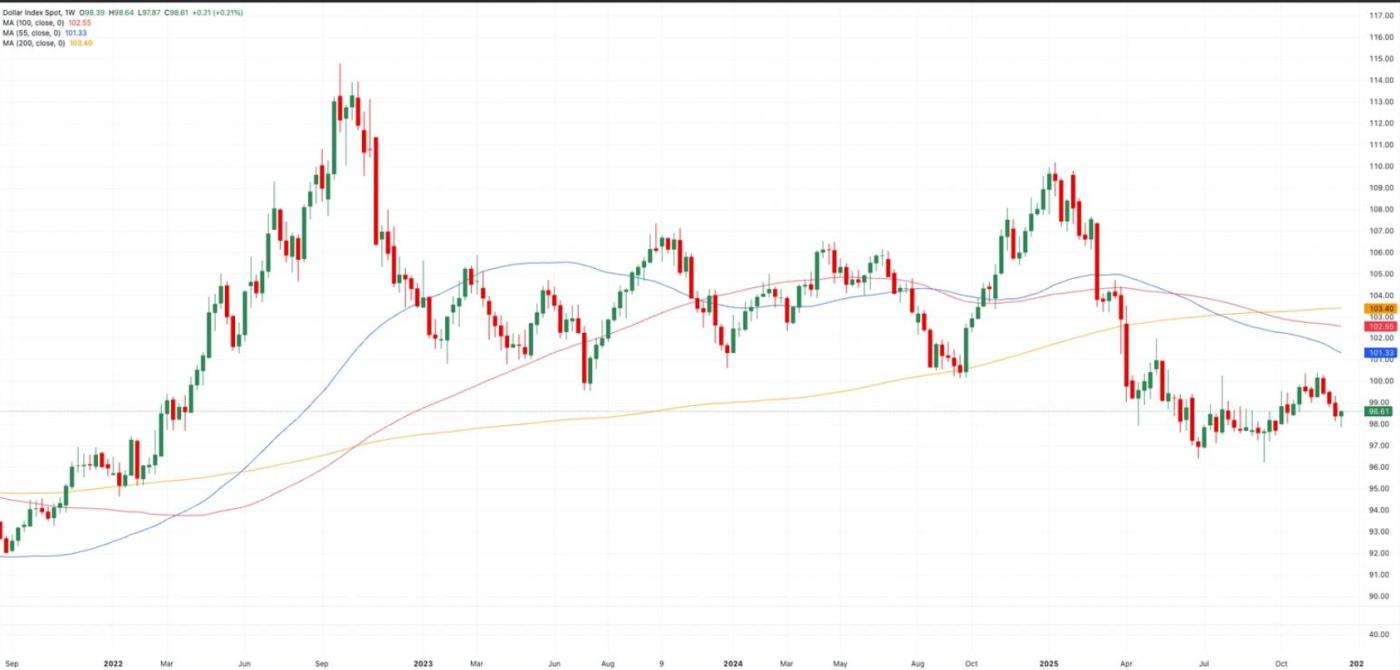
Task: Select the MA (200, close, 0) indicator legend
Action: pyautogui.click(x=33, y=43)
